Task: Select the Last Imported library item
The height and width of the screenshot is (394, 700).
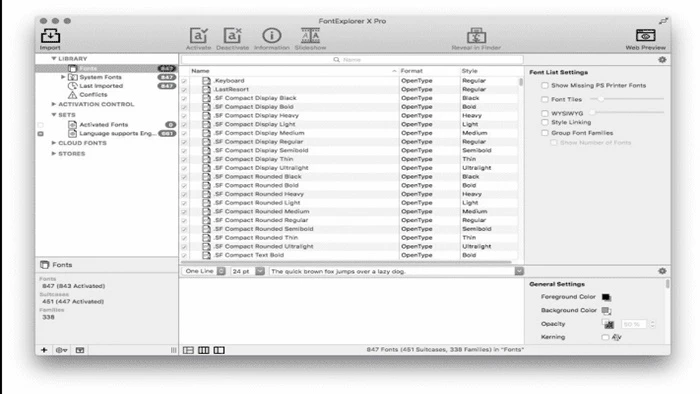Action: (x=106, y=86)
